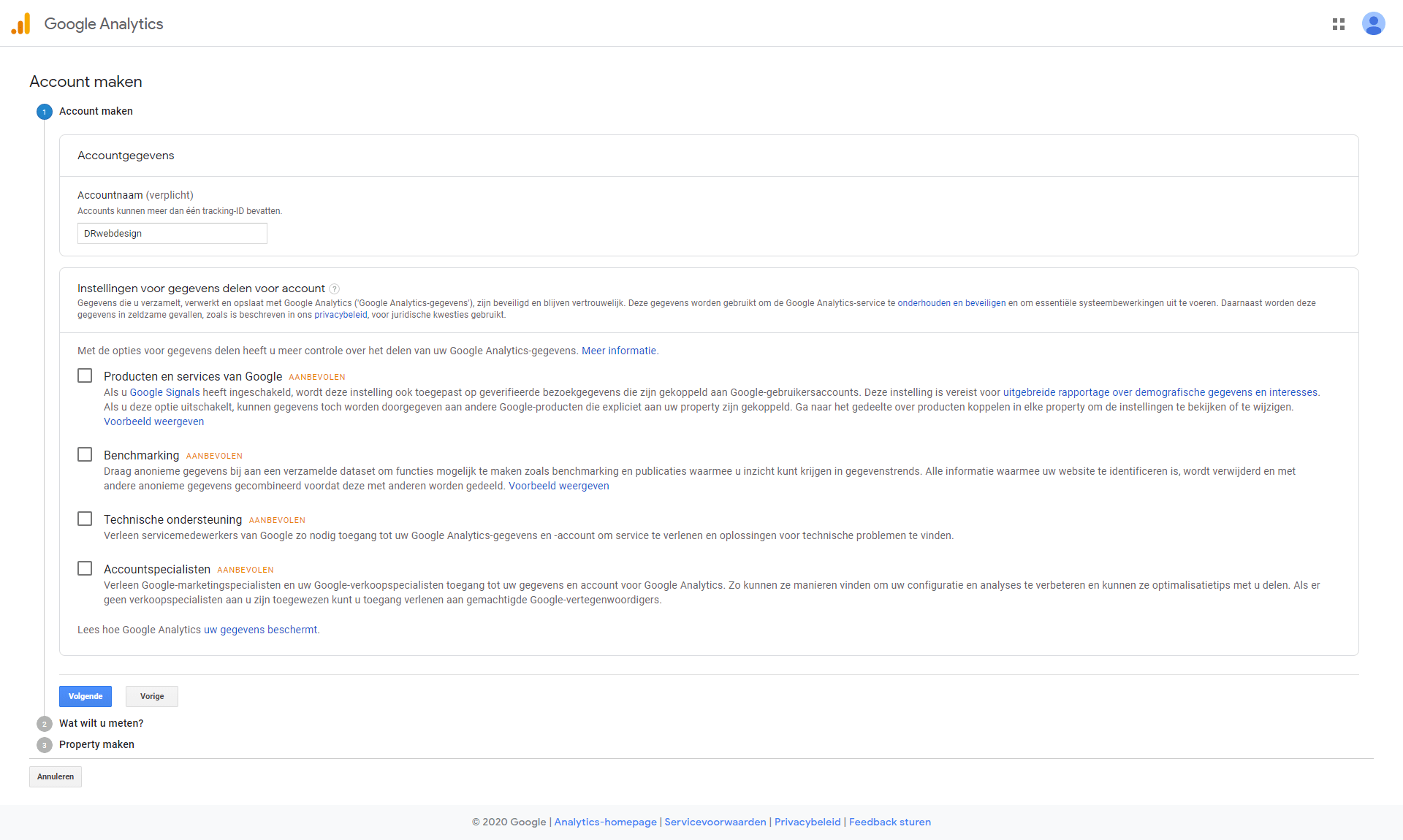This screenshot has width=1403, height=840.
Task: Click the 'Producten en services van Google' label
Action: [x=193, y=376]
